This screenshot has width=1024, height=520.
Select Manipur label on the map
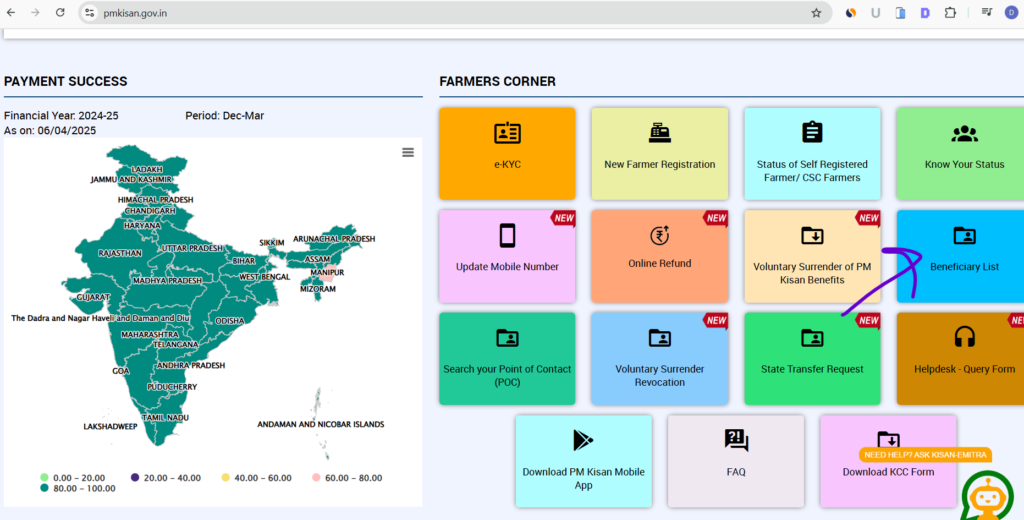[x=327, y=272]
